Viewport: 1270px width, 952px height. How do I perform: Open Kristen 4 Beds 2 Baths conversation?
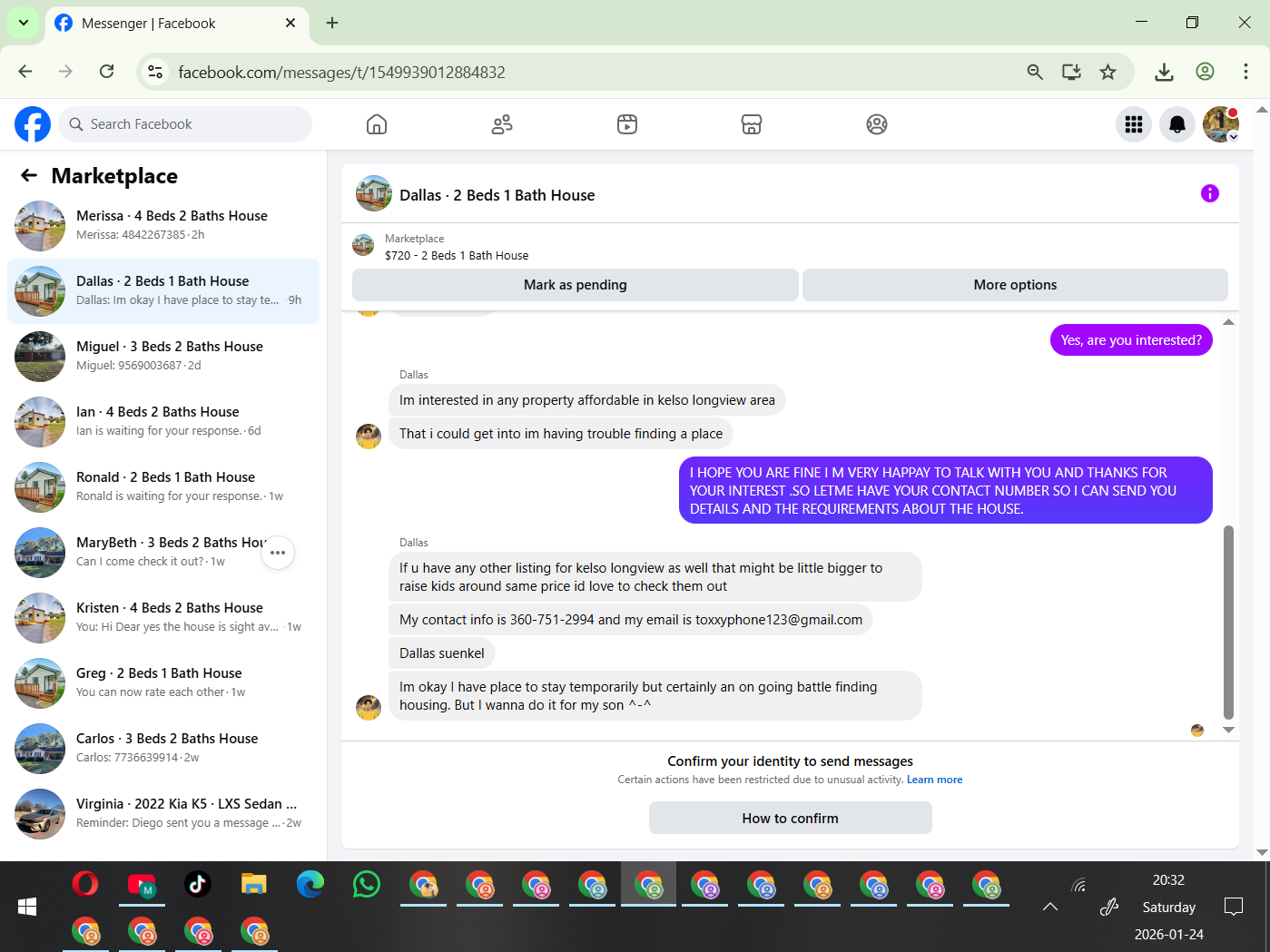click(163, 618)
